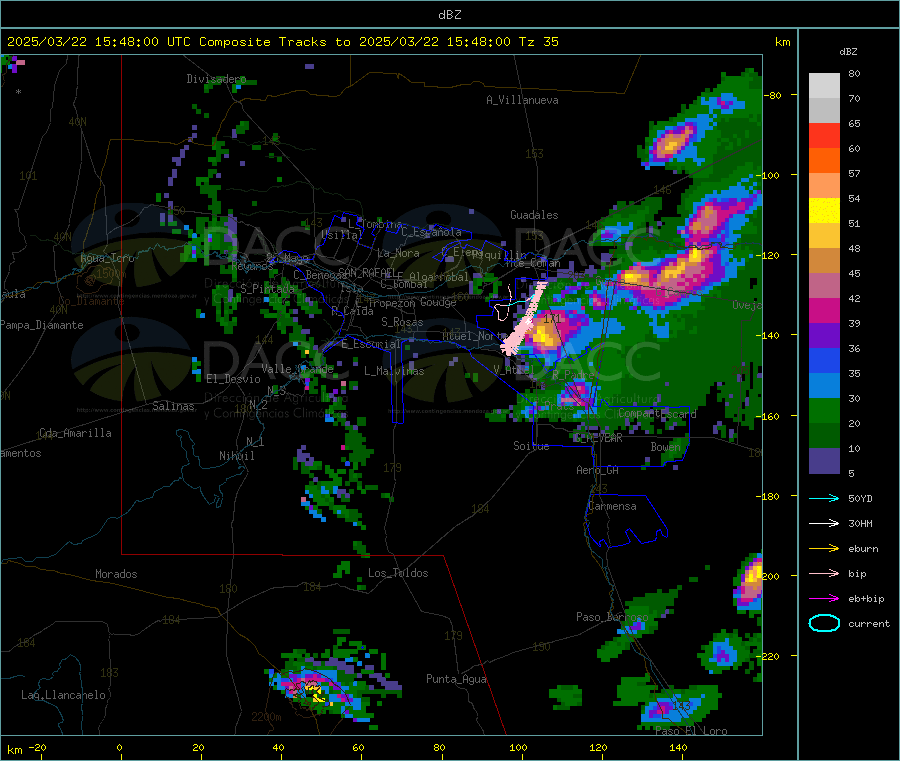
Task: Click the 'L_Malvinas' place label
Action: point(394,372)
